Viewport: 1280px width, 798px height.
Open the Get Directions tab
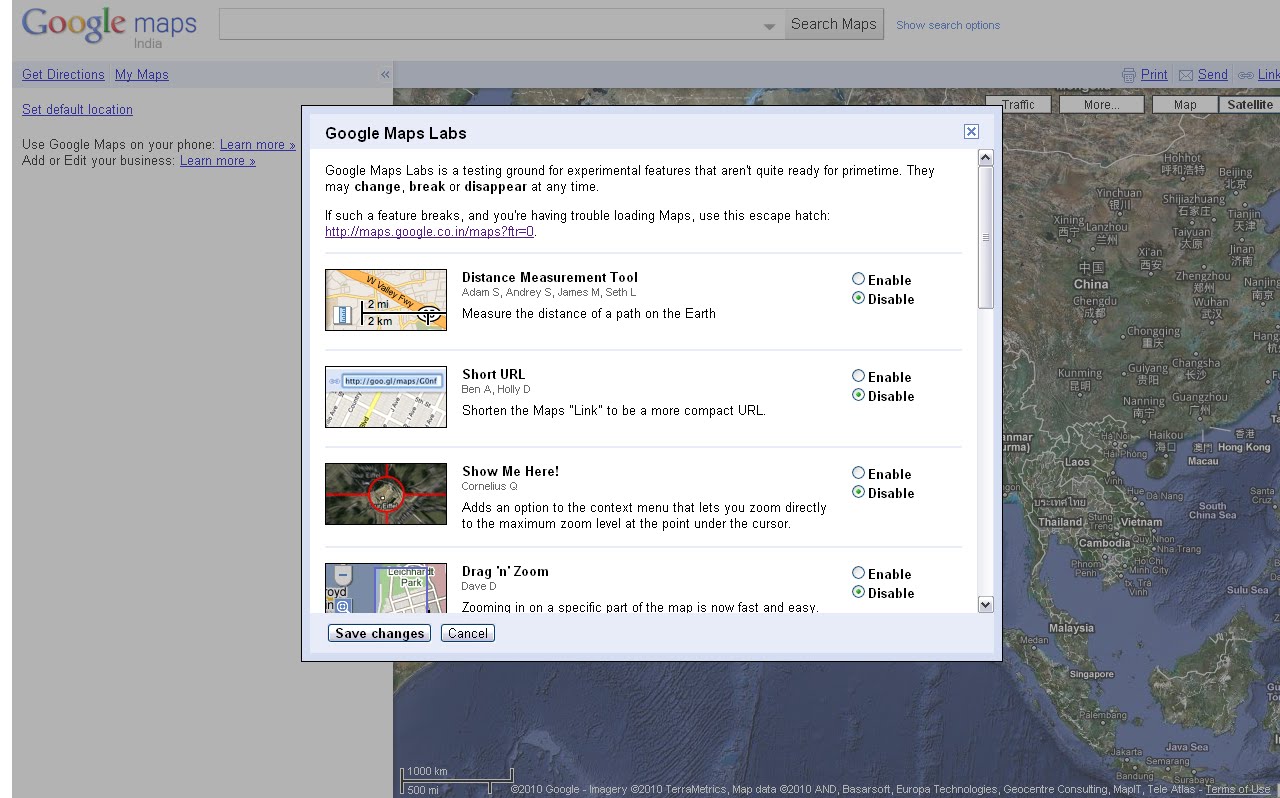coord(62,74)
